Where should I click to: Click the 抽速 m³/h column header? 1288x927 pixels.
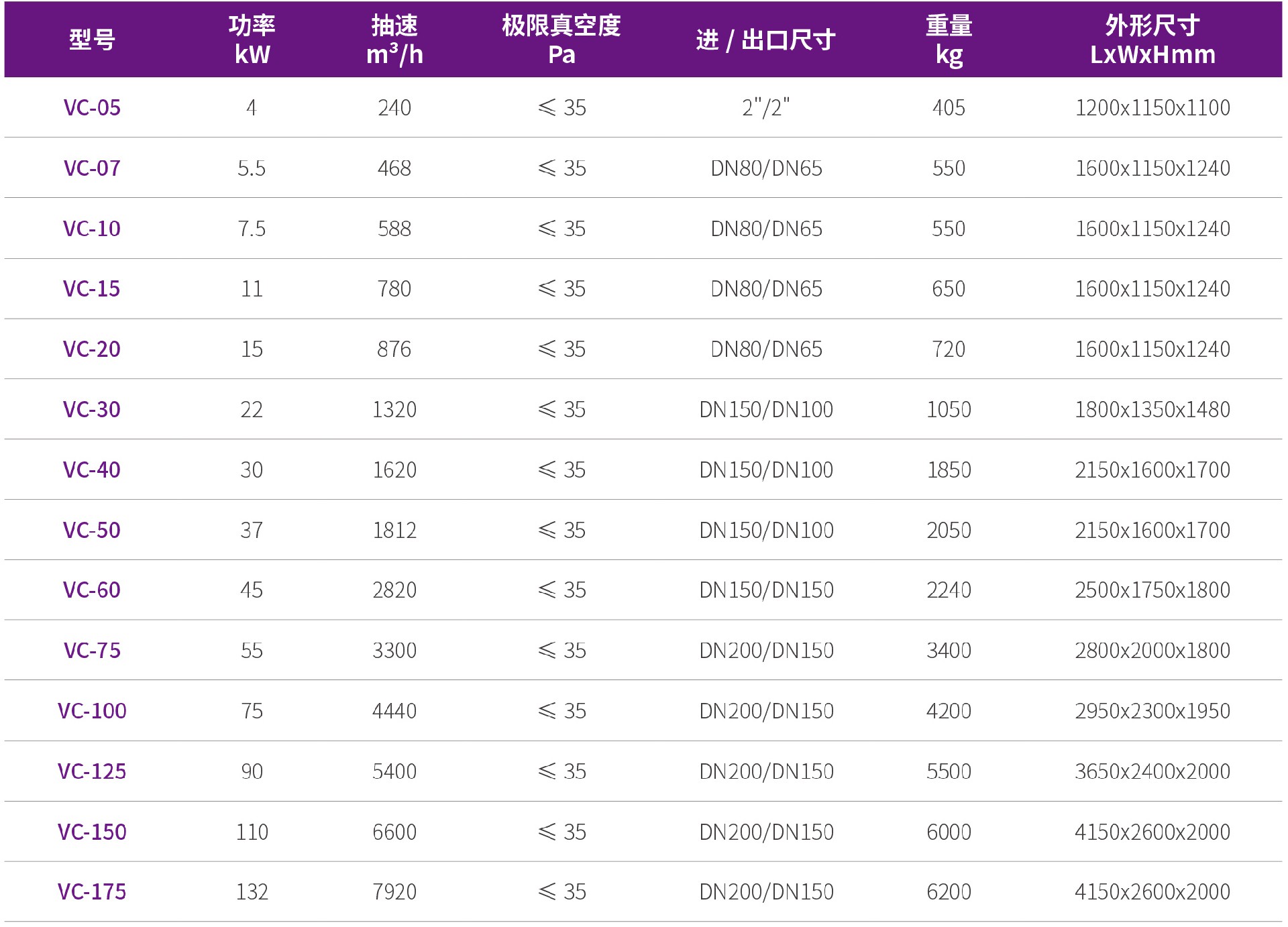[394, 40]
